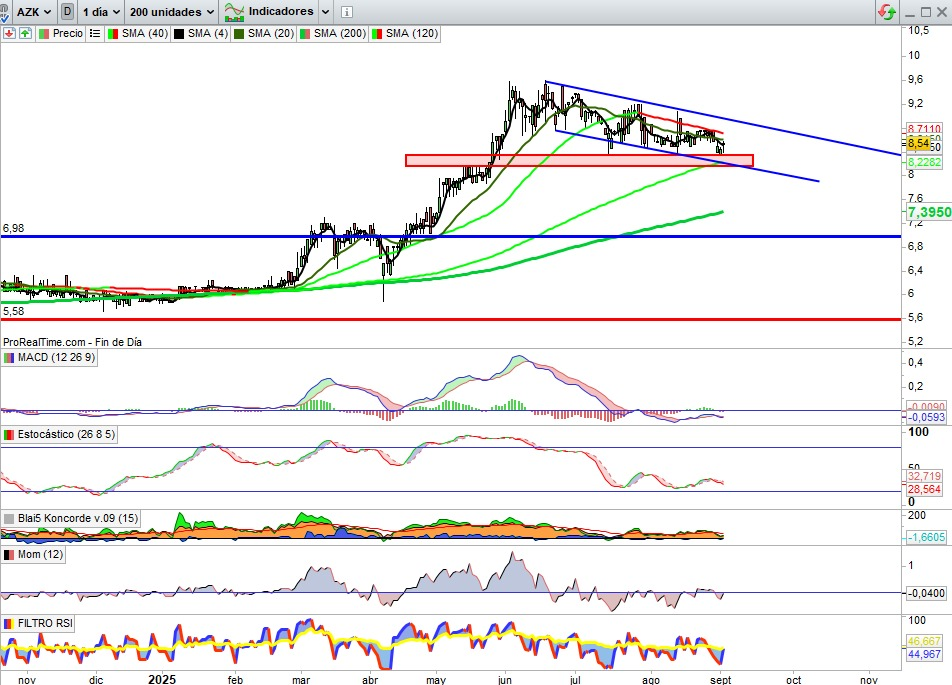Click the RSI filter value 46,667

[x=924, y=641]
